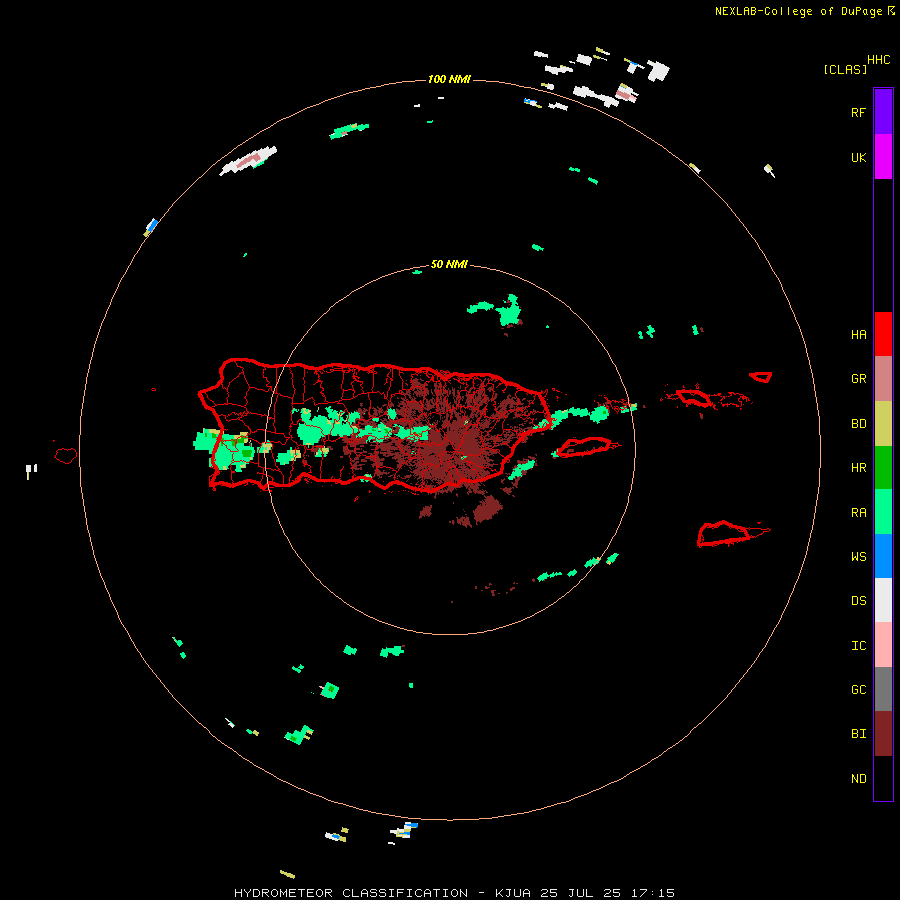This screenshot has height=900, width=900.
Task: Click the HR legend label
Action: (x=858, y=468)
